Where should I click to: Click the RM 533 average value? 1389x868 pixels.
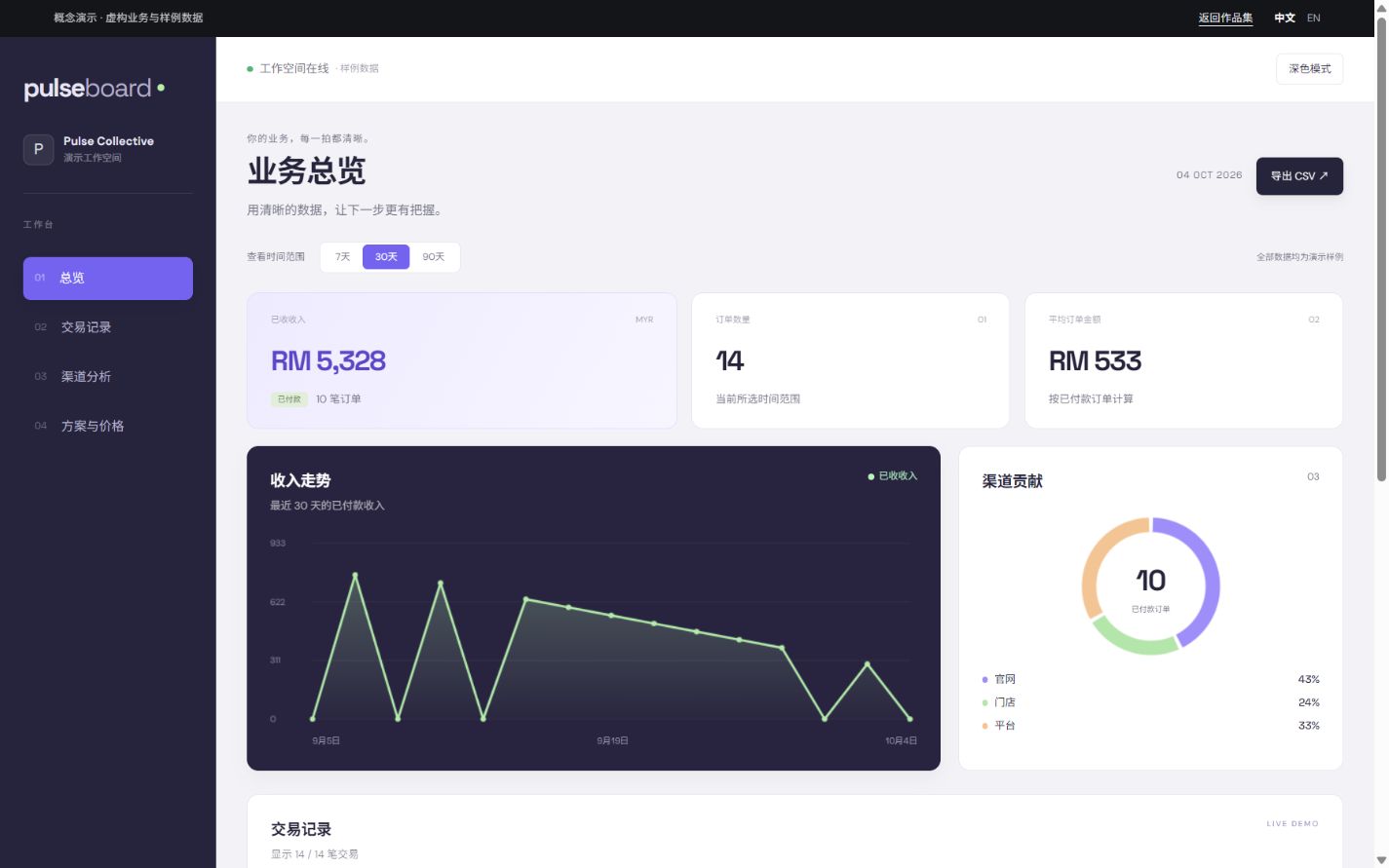pos(1095,361)
